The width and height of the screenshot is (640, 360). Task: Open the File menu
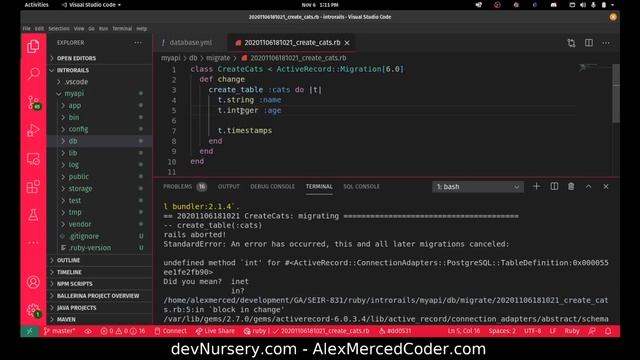[27, 29]
